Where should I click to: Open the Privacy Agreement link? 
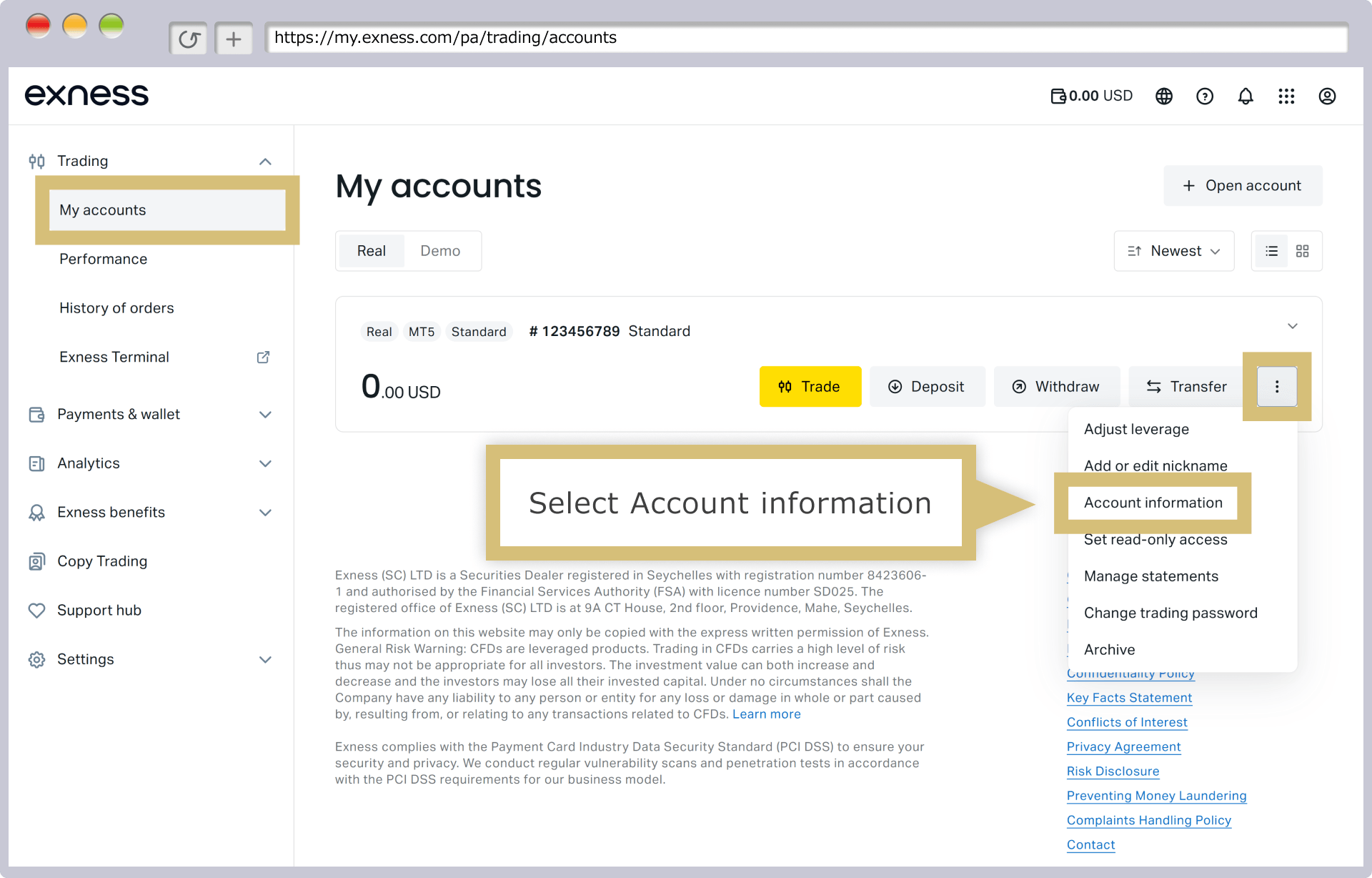coord(1123,747)
